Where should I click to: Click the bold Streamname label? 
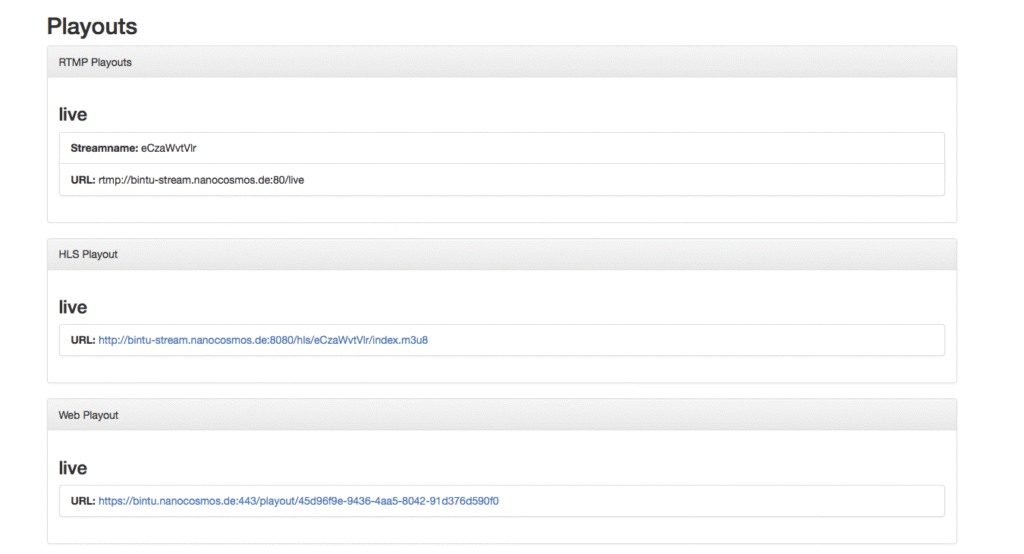104,148
